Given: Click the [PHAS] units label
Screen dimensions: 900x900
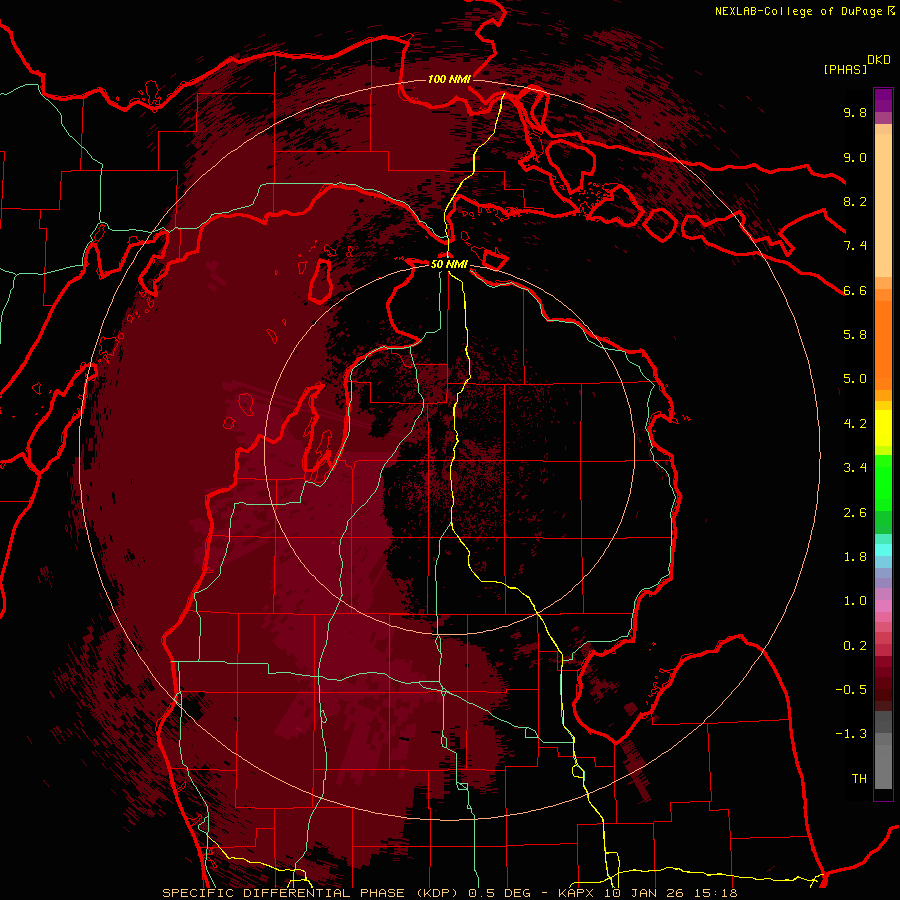Looking at the screenshot, I should coord(845,70).
